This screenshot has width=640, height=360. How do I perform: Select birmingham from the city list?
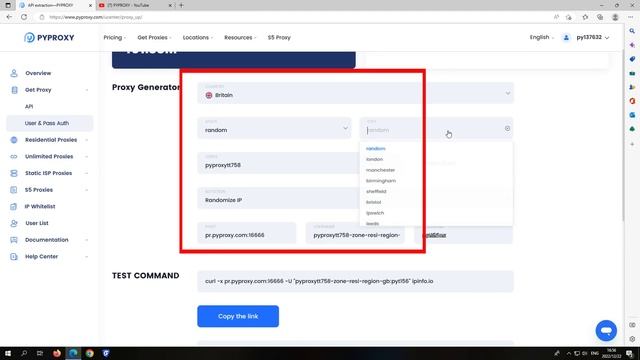381,181
